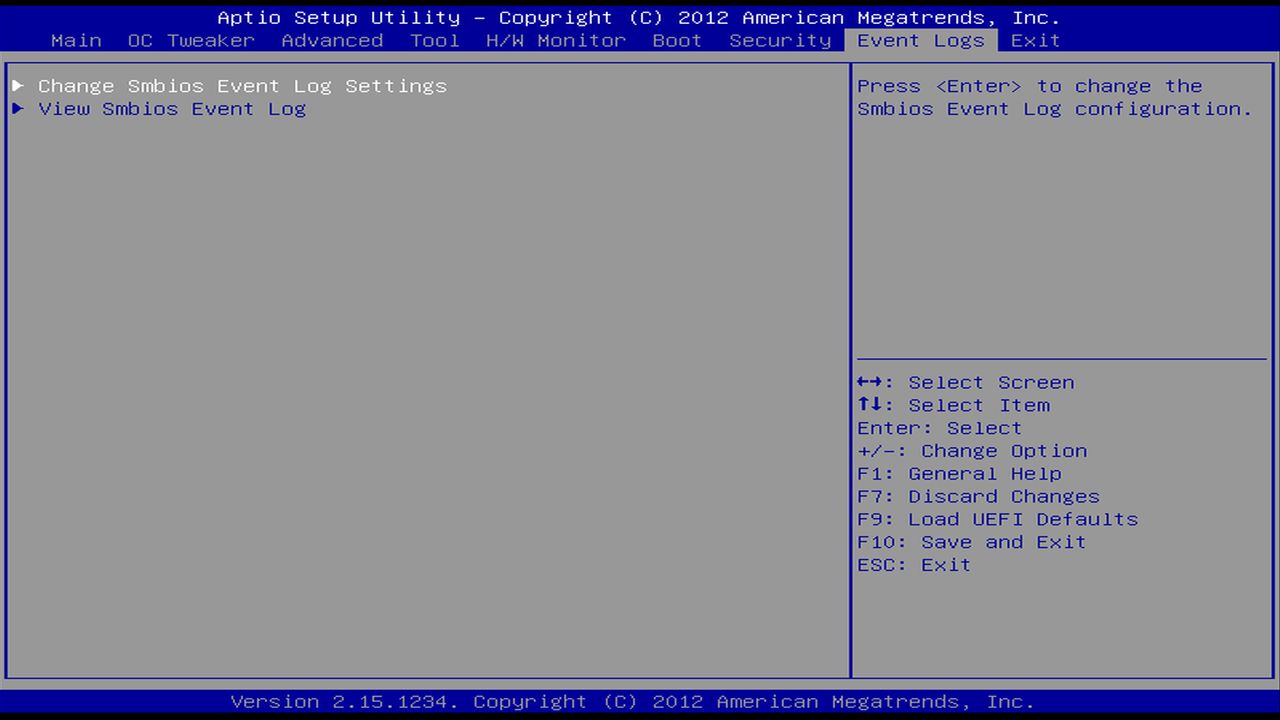Open Change Smbios Event Log Settings
Image resolution: width=1280 pixels, height=720 pixels.
242,86
